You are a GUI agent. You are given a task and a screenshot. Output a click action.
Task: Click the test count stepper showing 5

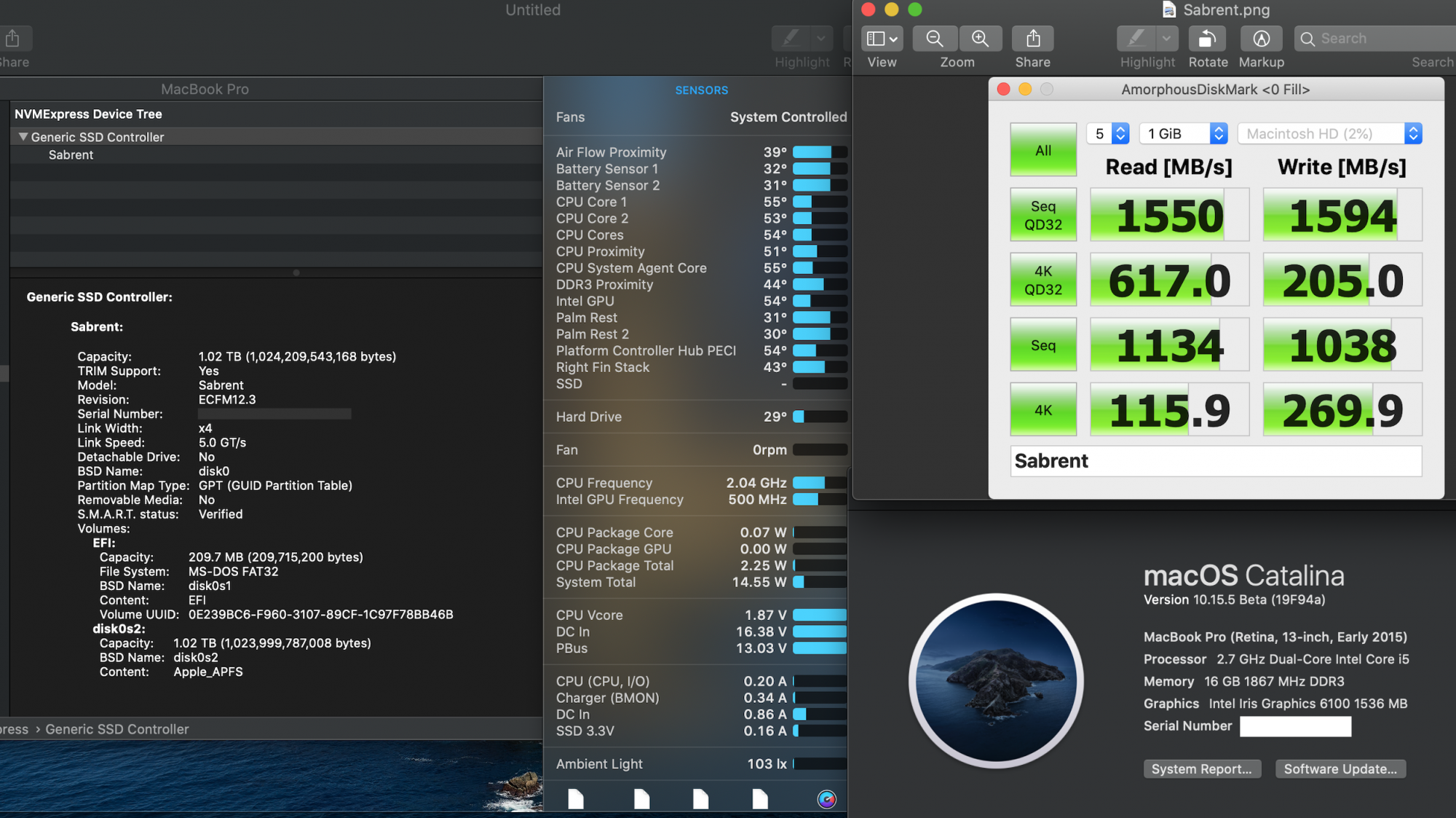(x=1120, y=133)
